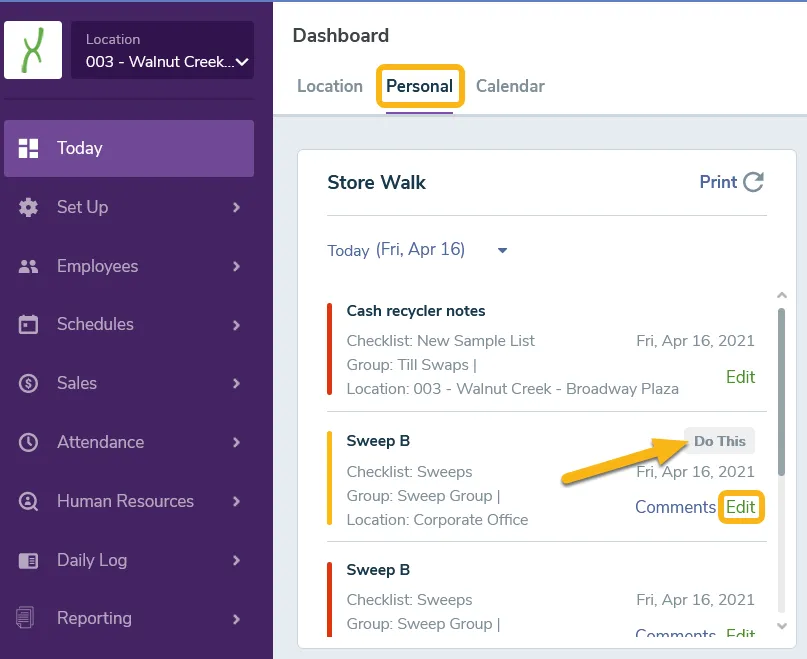Click the Group: Till Swaps text
Viewport: 807px width, 659px height.
412,365
